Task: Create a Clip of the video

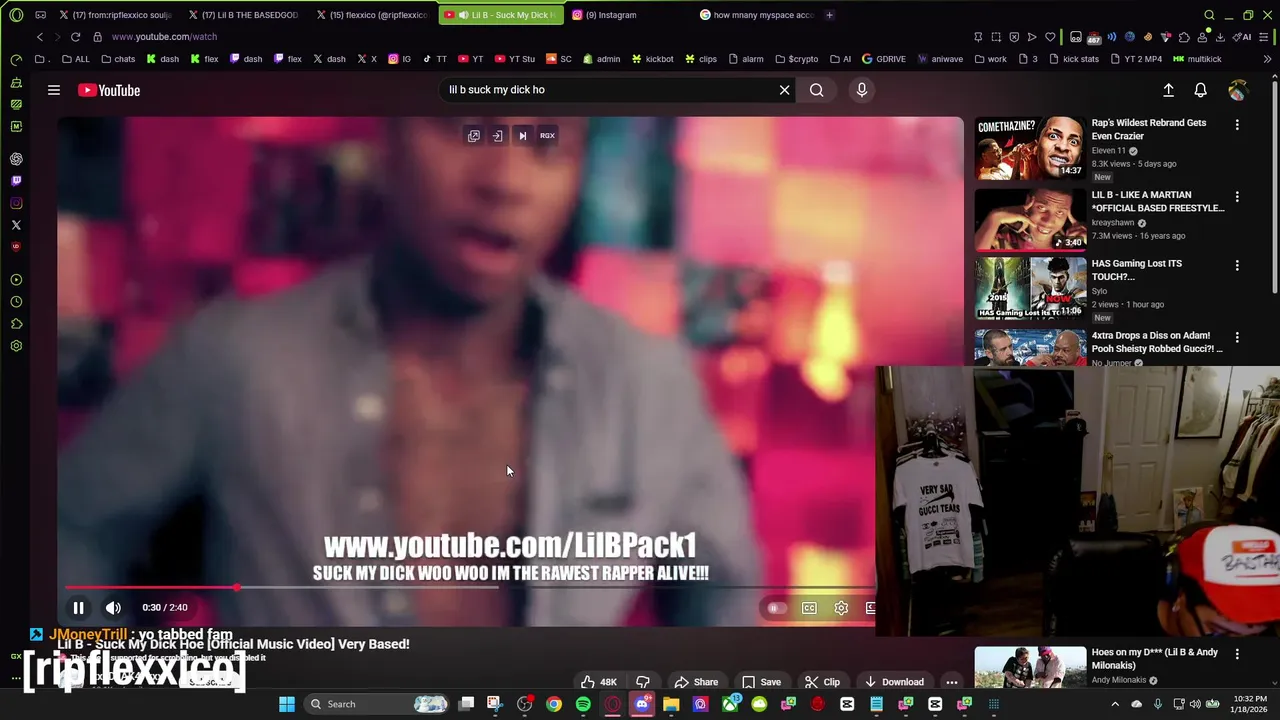Action: 822,682
